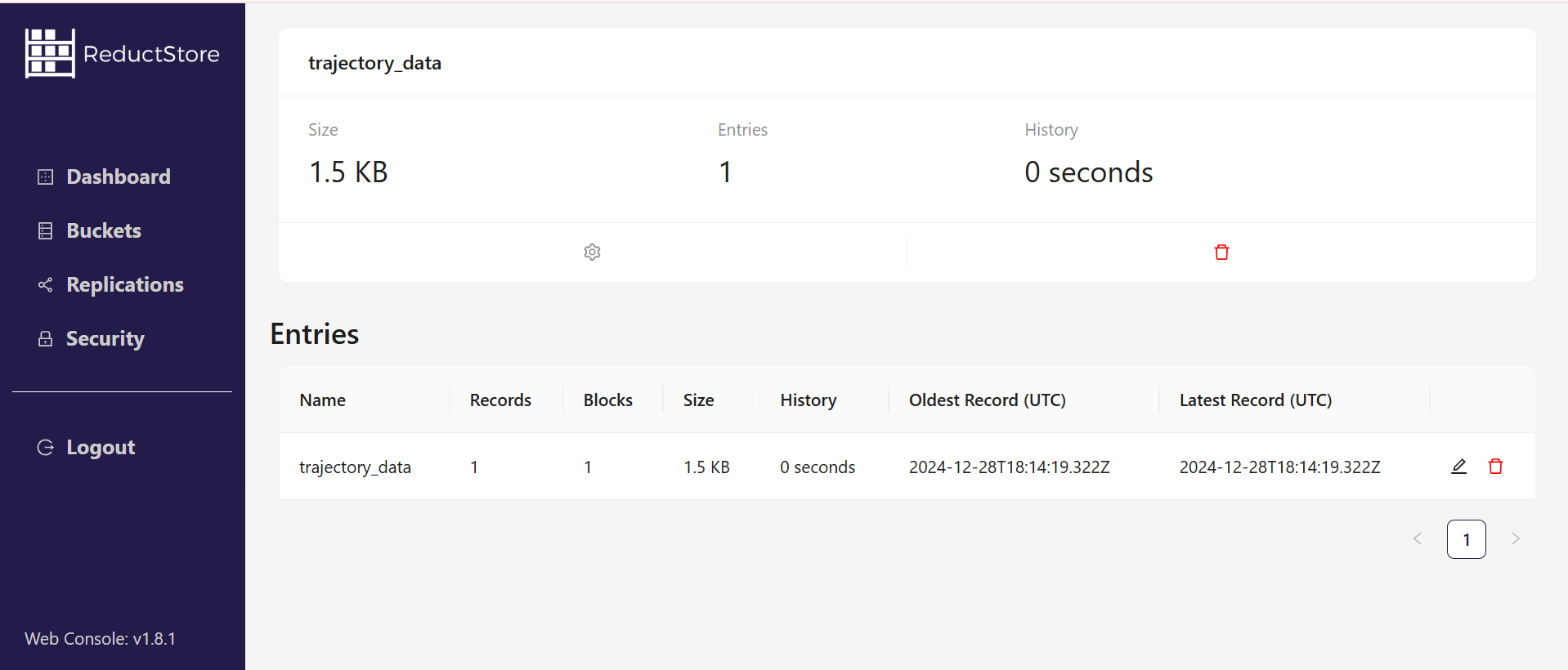Open the trajectory_data entry in the table
The height and width of the screenshot is (670, 1568).
355,467
